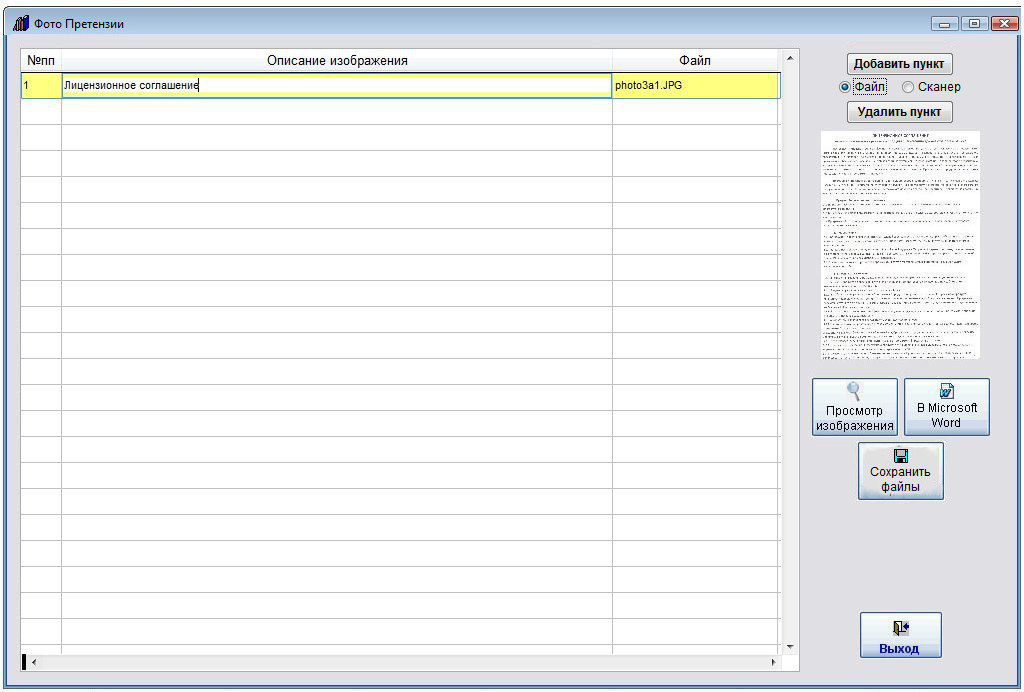Click the photo3a1.JPG file cell

(696, 86)
